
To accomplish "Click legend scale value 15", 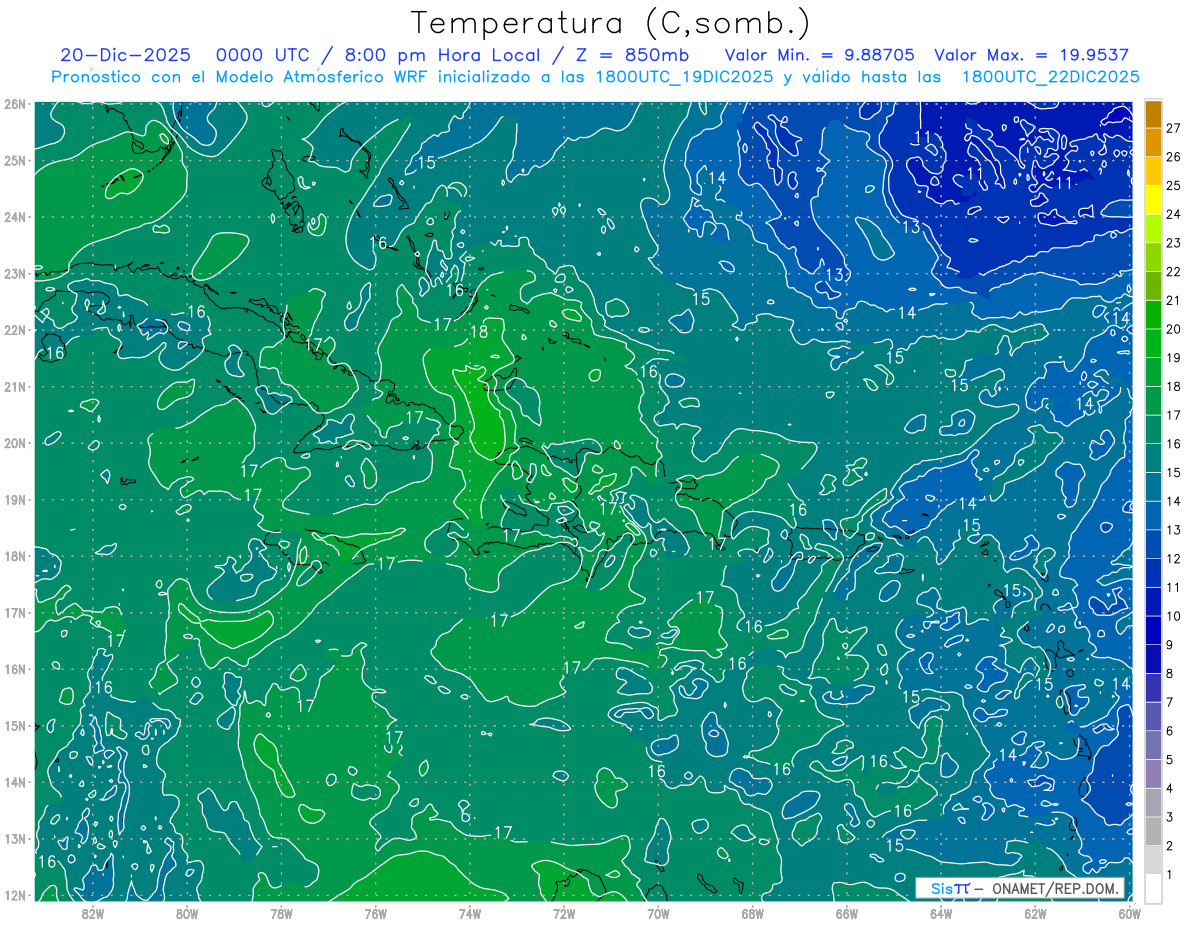I will (1174, 473).
